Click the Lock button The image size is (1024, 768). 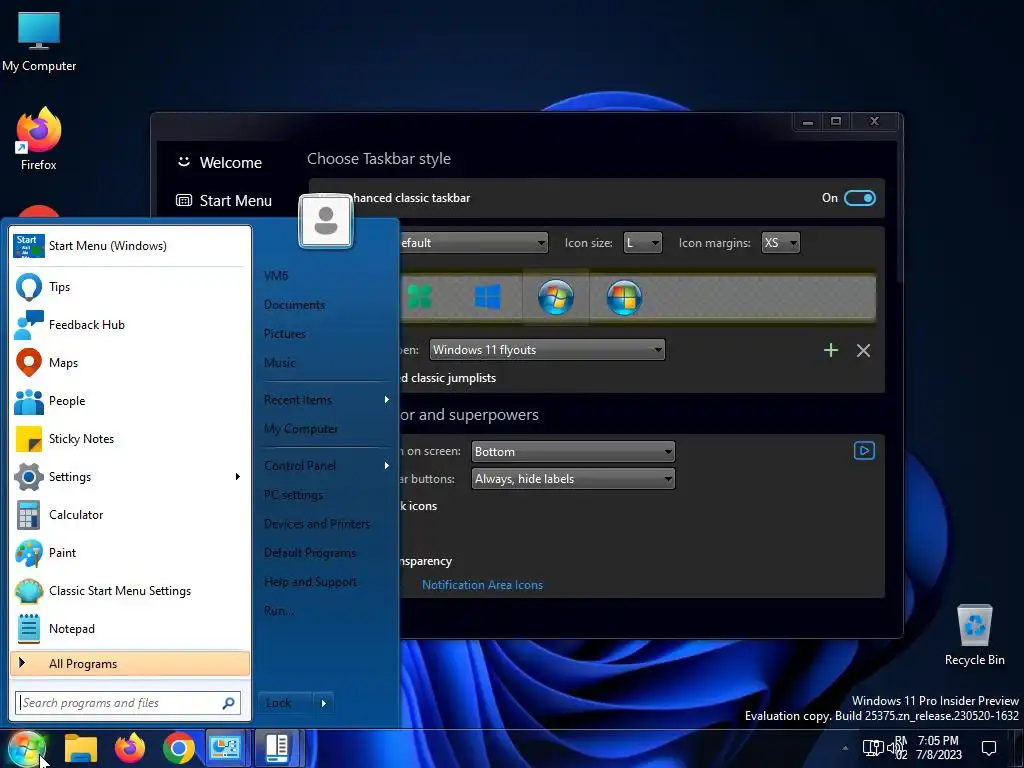click(287, 703)
